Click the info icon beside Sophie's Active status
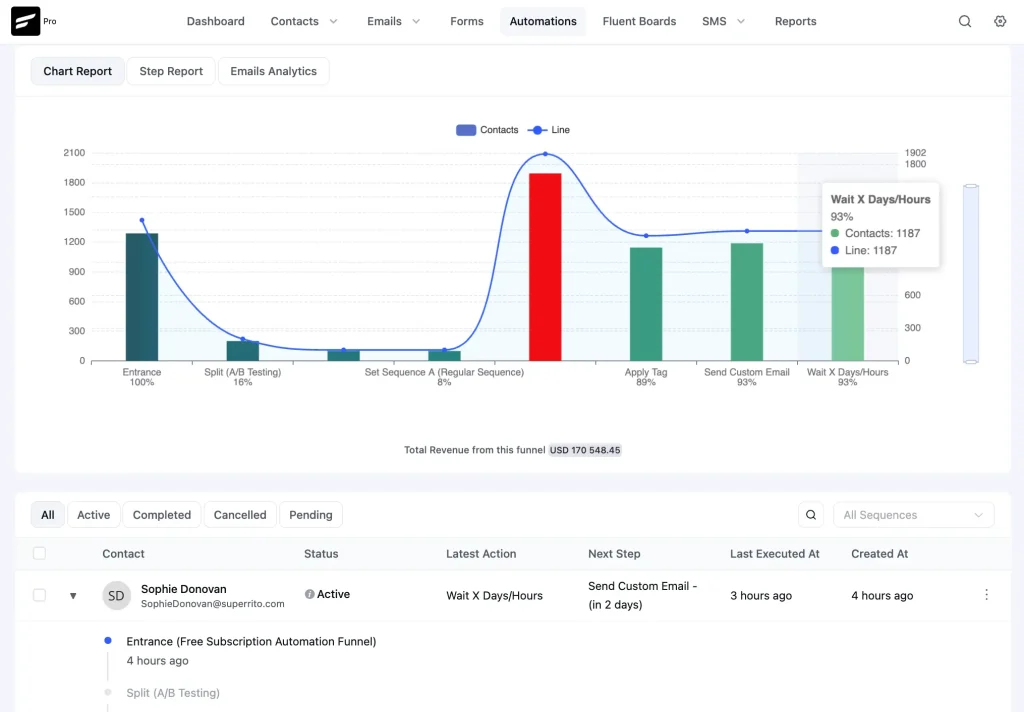1024x712 pixels. point(307,593)
